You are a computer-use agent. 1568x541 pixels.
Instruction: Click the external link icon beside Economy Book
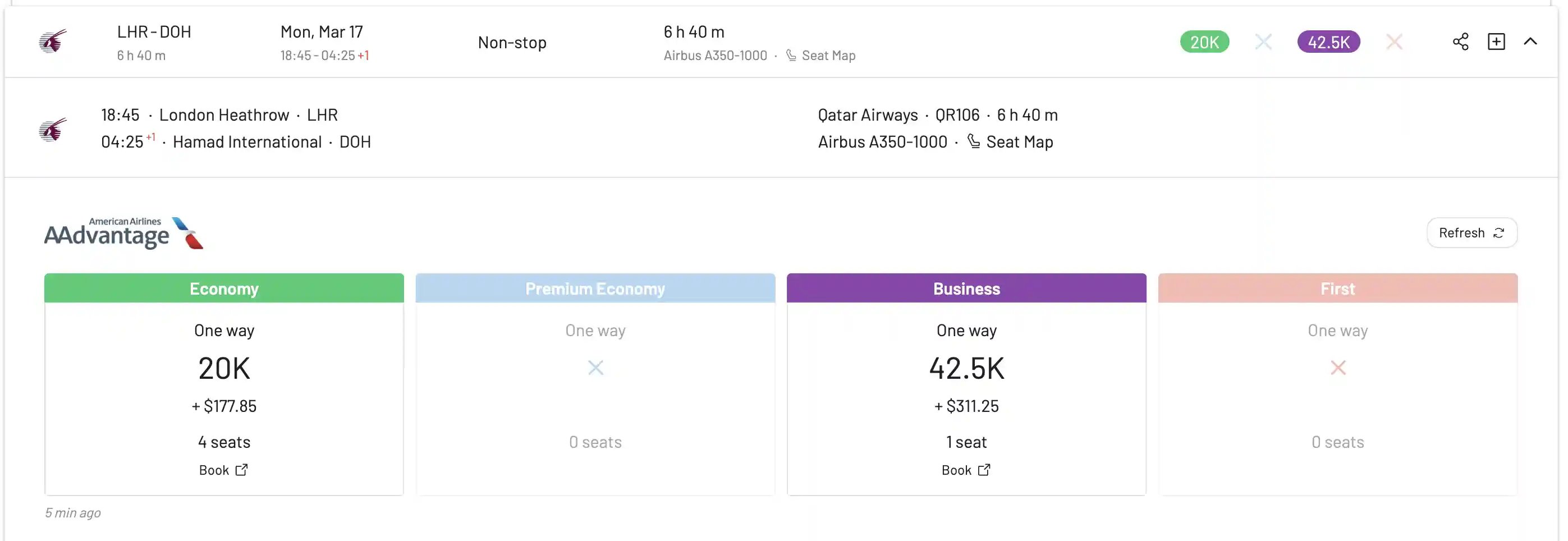point(242,470)
